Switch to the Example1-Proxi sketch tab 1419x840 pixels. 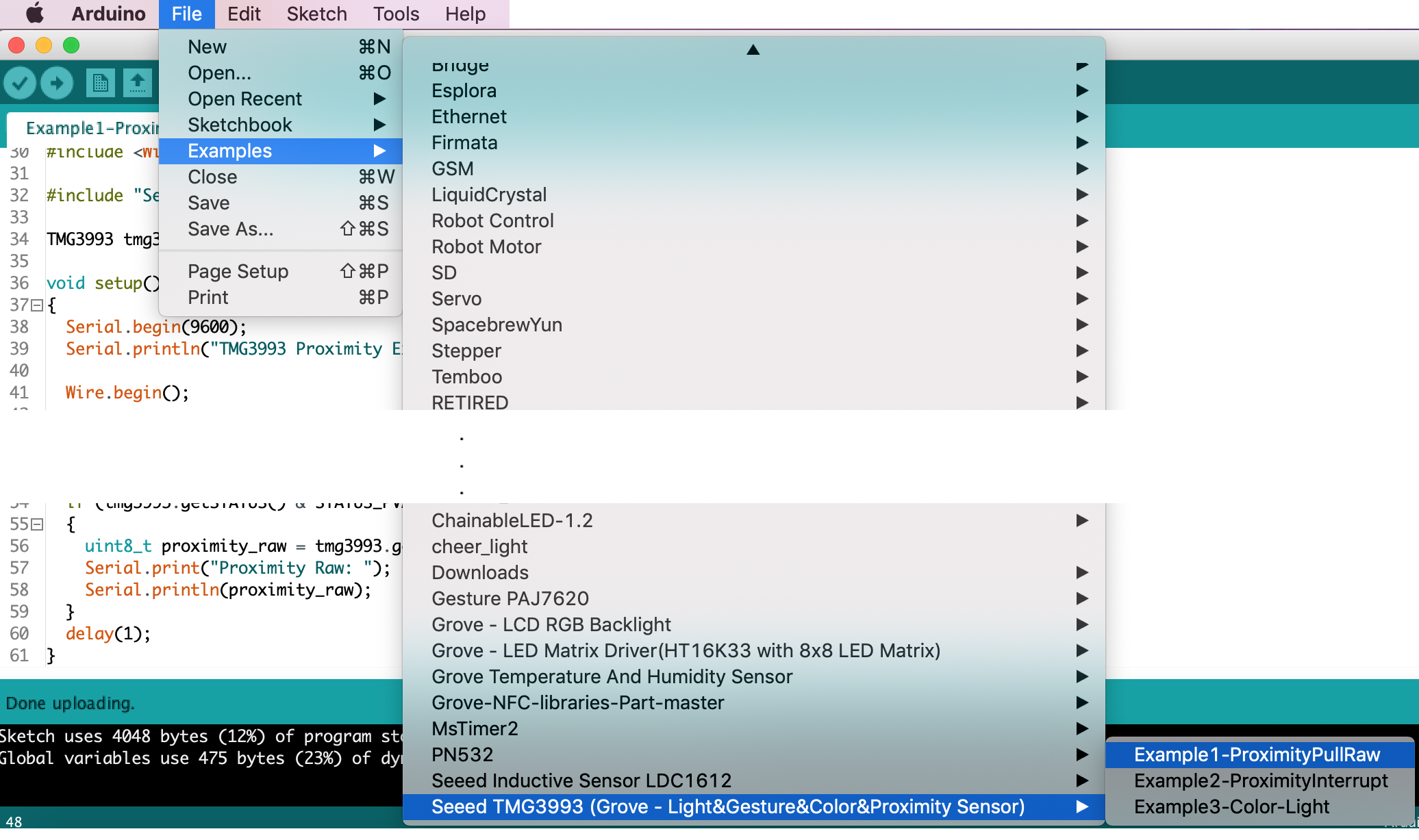(x=92, y=128)
